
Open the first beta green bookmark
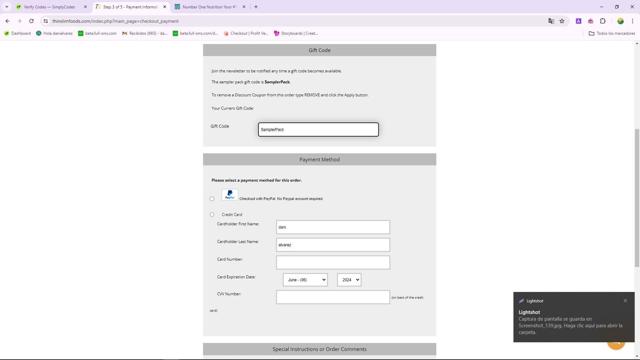(97, 33)
